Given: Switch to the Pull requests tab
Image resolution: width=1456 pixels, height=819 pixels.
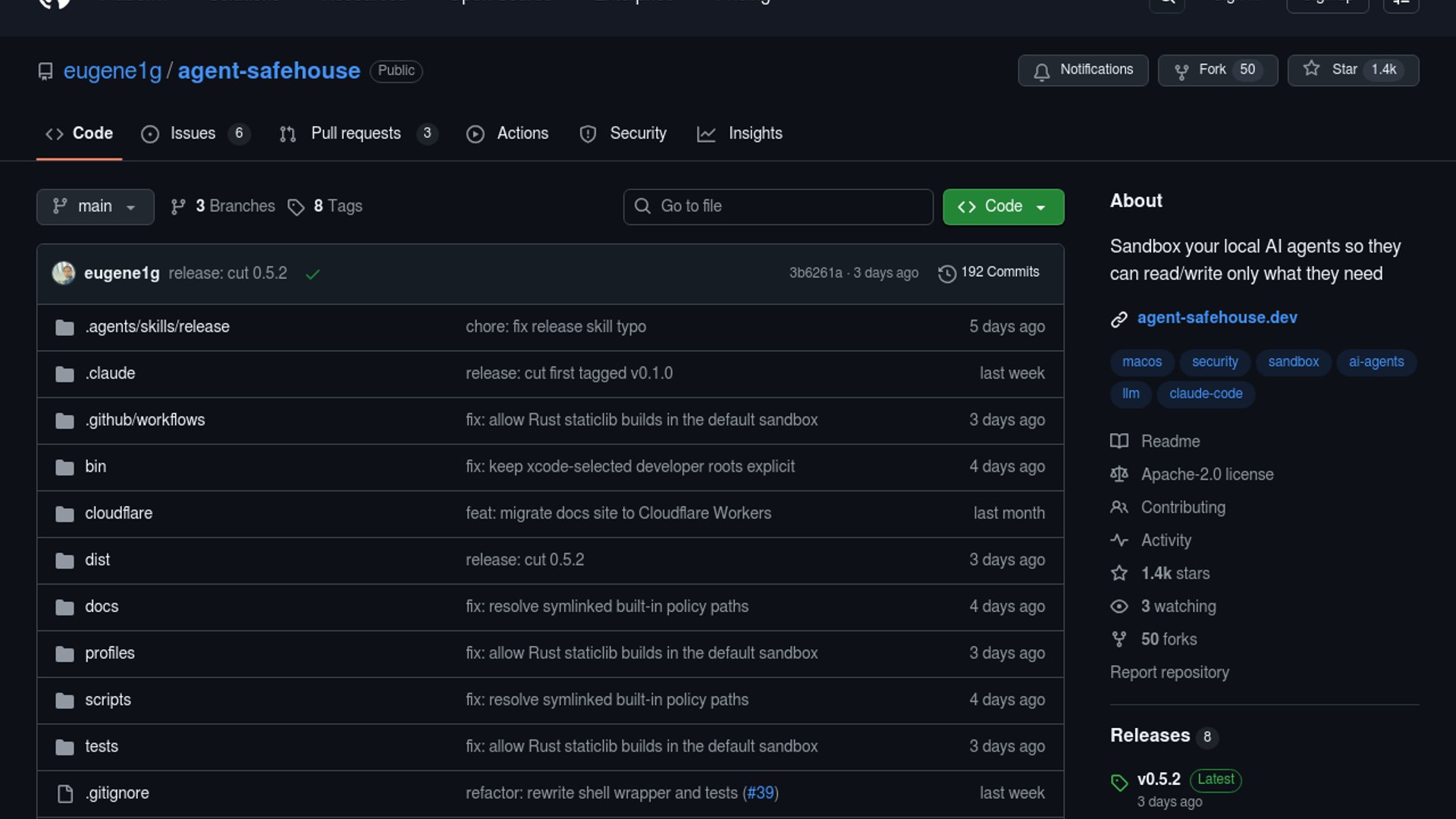Looking at the screenshot, I should click(356, 133).
